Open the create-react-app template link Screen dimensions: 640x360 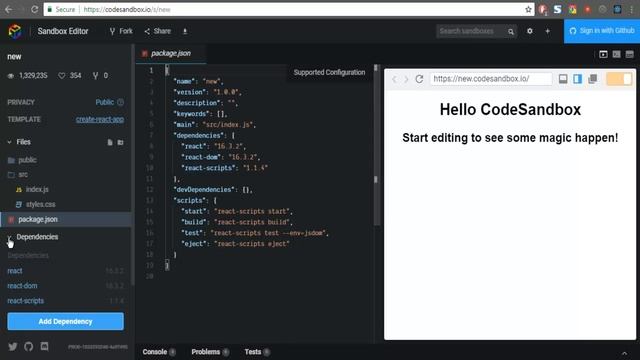pyautogui.click(x=100, y=119)
